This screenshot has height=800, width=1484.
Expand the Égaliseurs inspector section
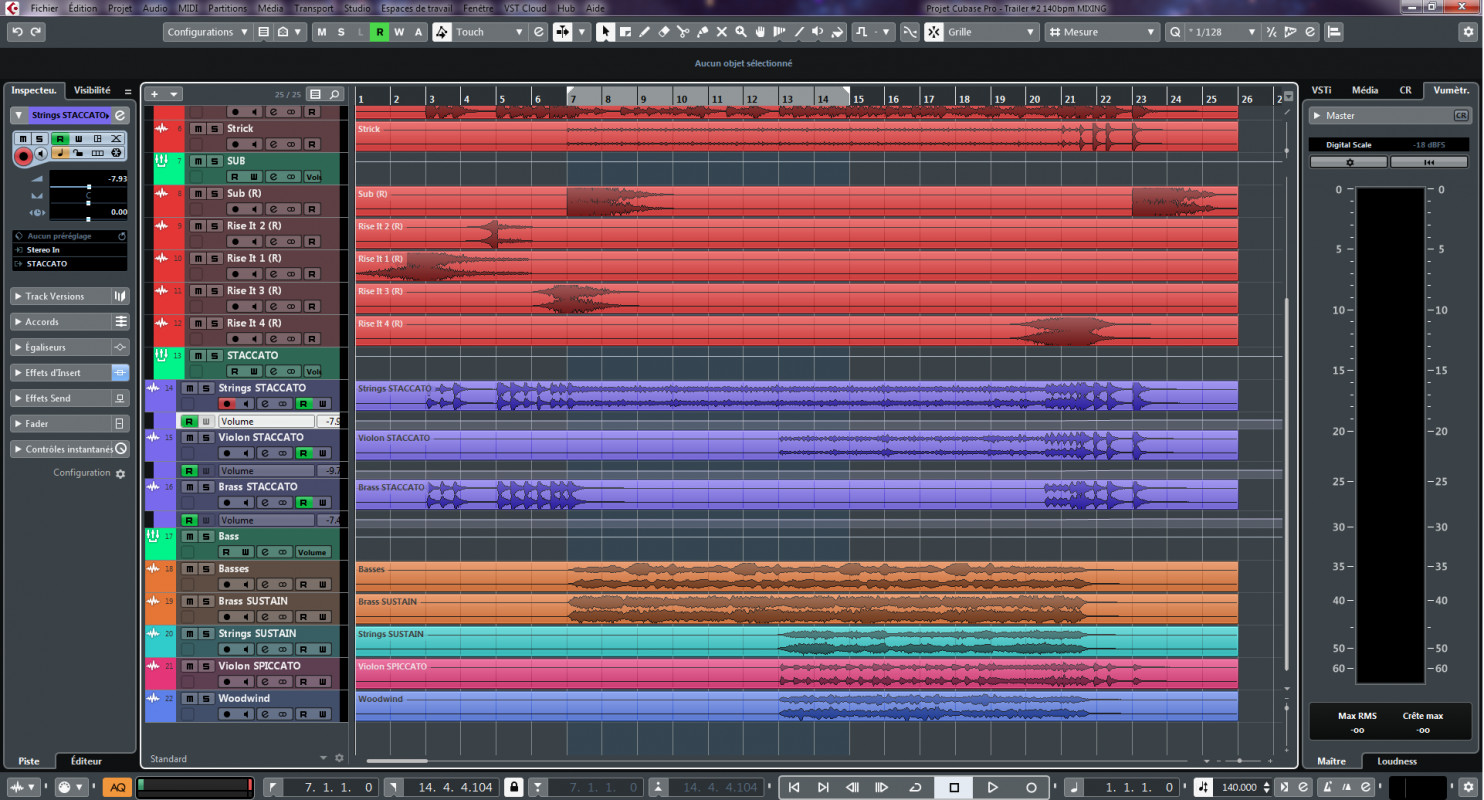click(70, 347)
